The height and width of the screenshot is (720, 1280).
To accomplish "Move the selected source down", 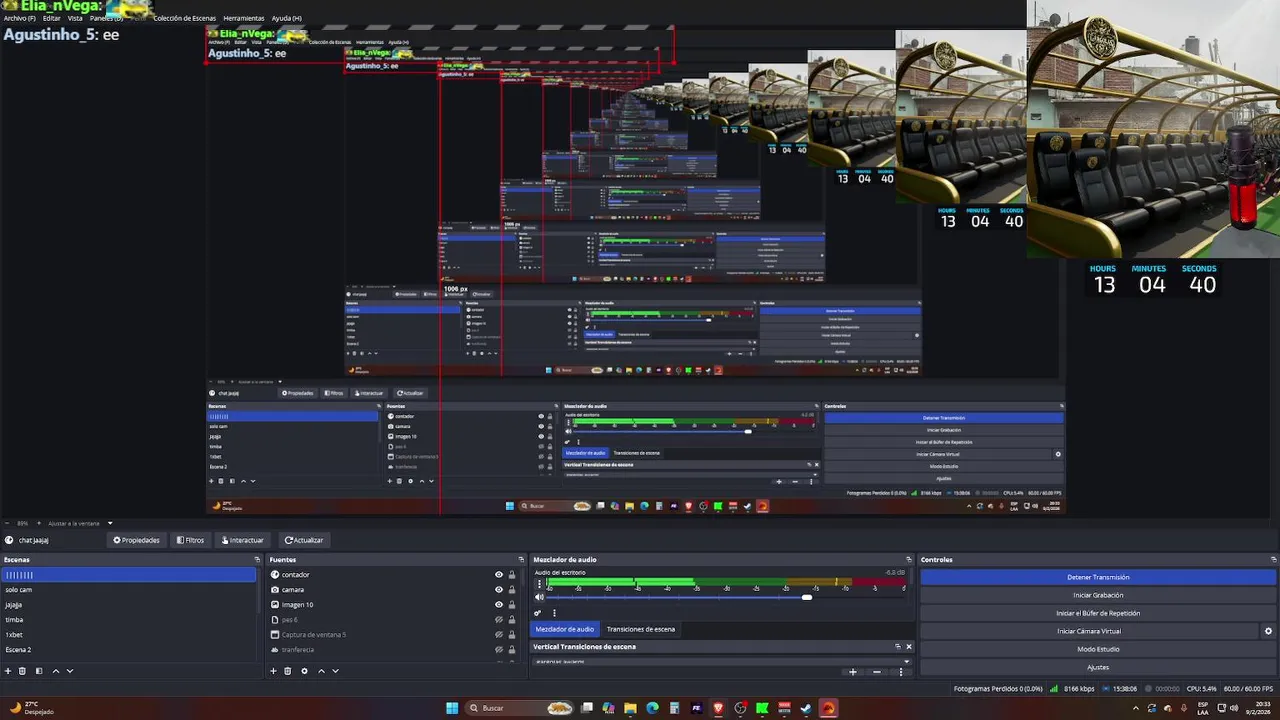I will tap(335, 671).
